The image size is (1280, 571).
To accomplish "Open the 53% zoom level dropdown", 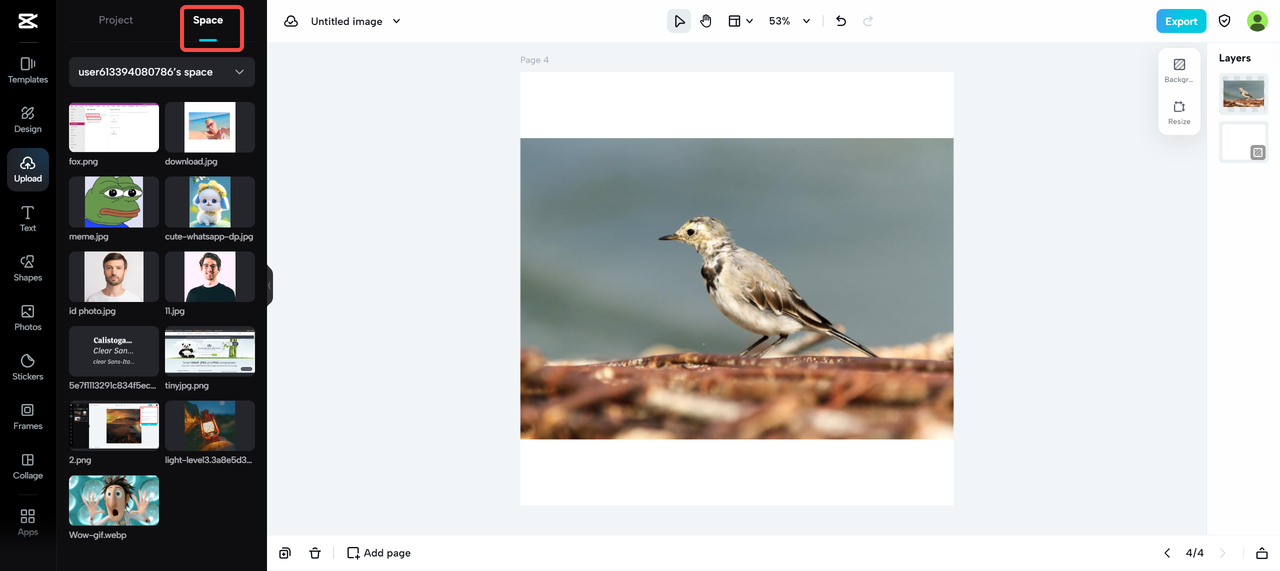I will [x=789, y=21].
